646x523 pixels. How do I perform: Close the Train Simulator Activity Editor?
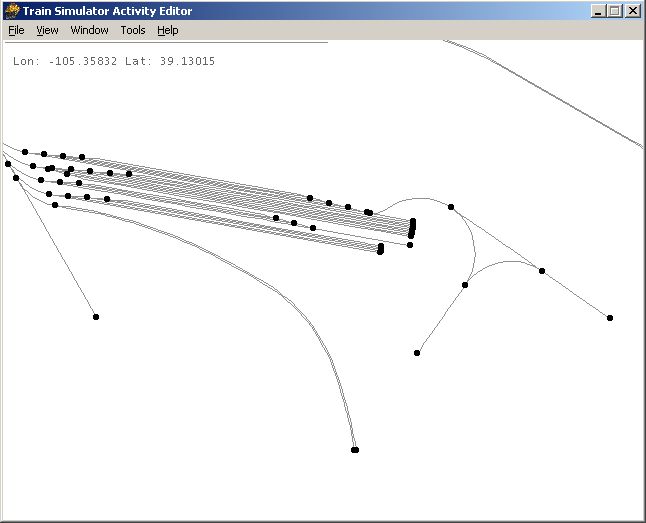(x=633, y=11)
